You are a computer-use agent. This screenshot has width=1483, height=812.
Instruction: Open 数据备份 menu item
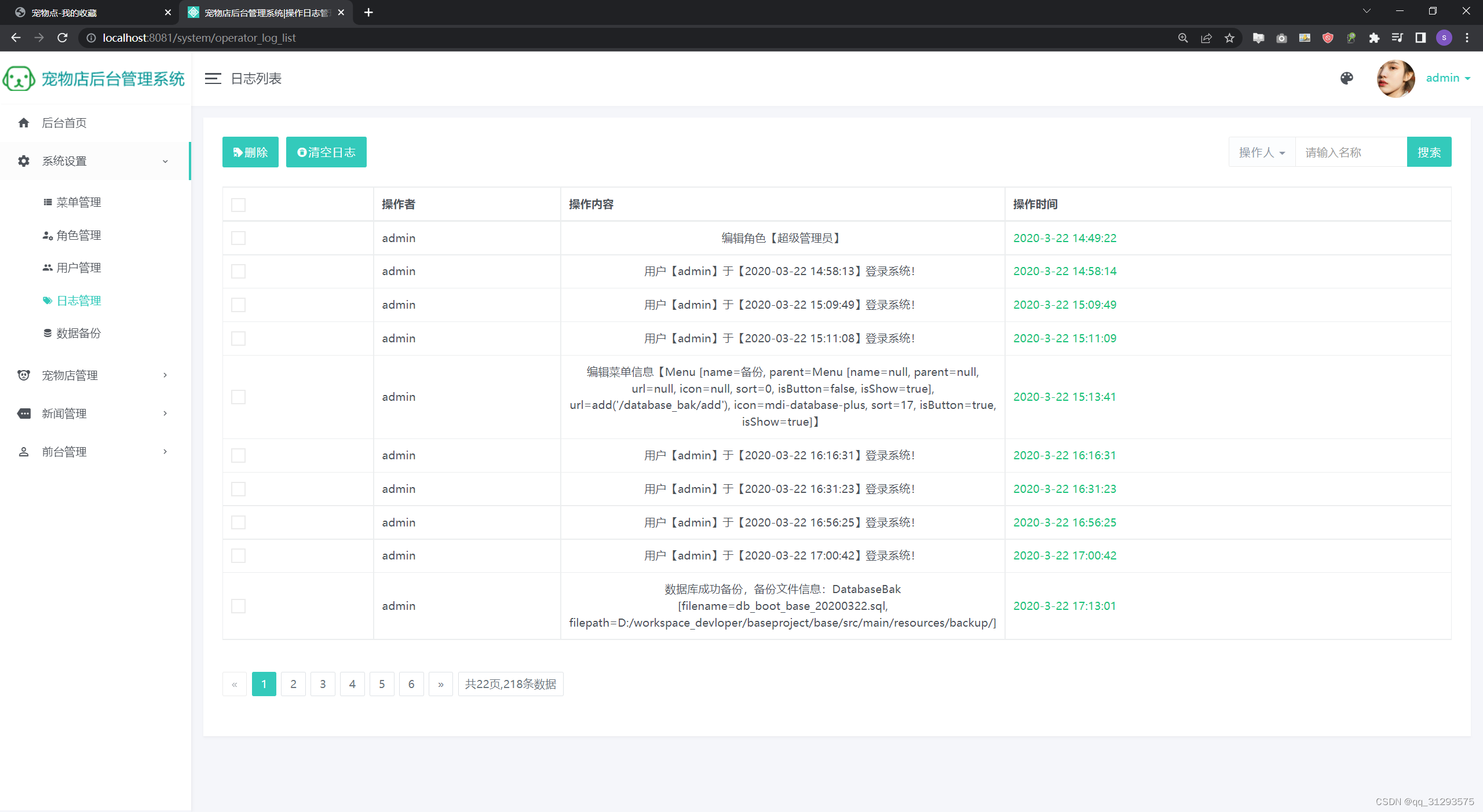click(78, 333)
